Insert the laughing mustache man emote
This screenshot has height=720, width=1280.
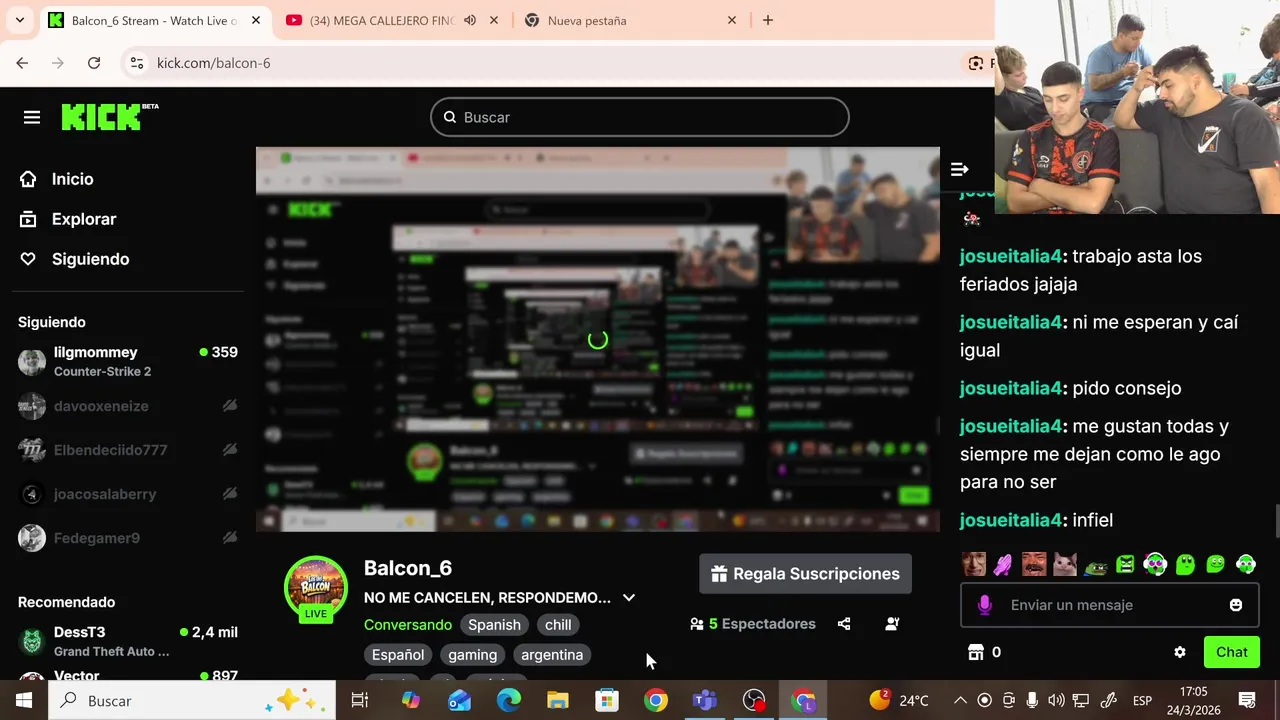coord(1034,564)
